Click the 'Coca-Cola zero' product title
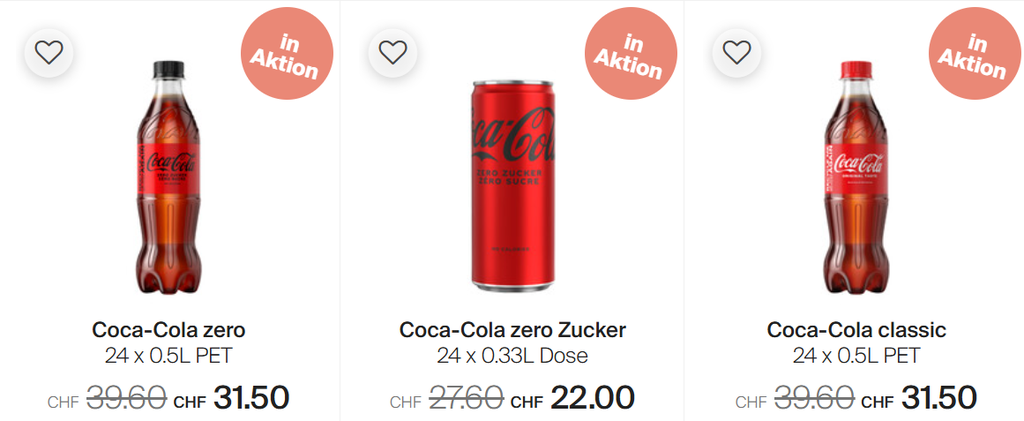The height and width of the screenshot is (421, 1024). pos(169,329)
